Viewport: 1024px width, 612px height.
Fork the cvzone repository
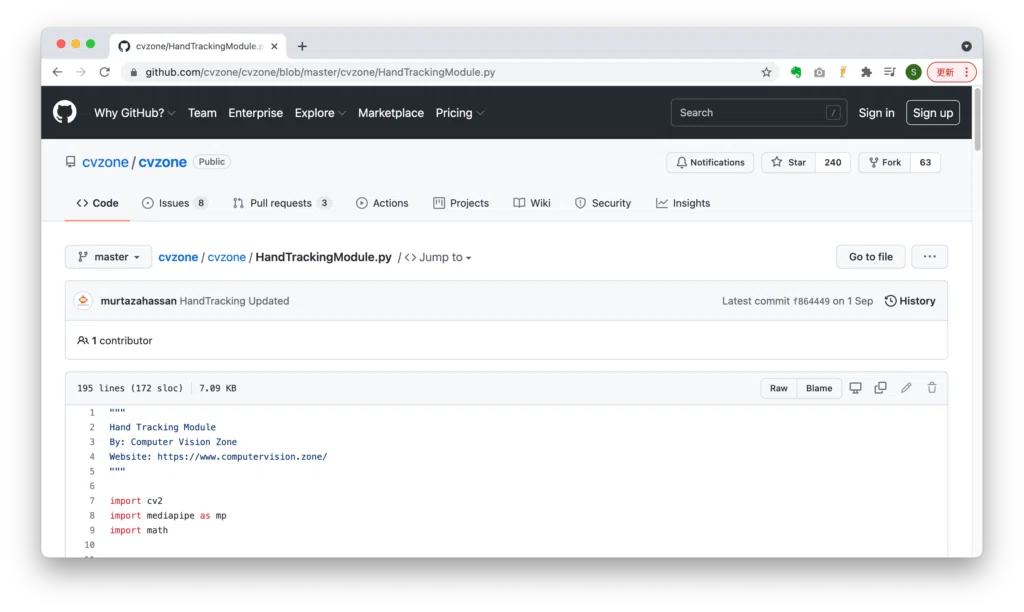[x=885, y=162]
